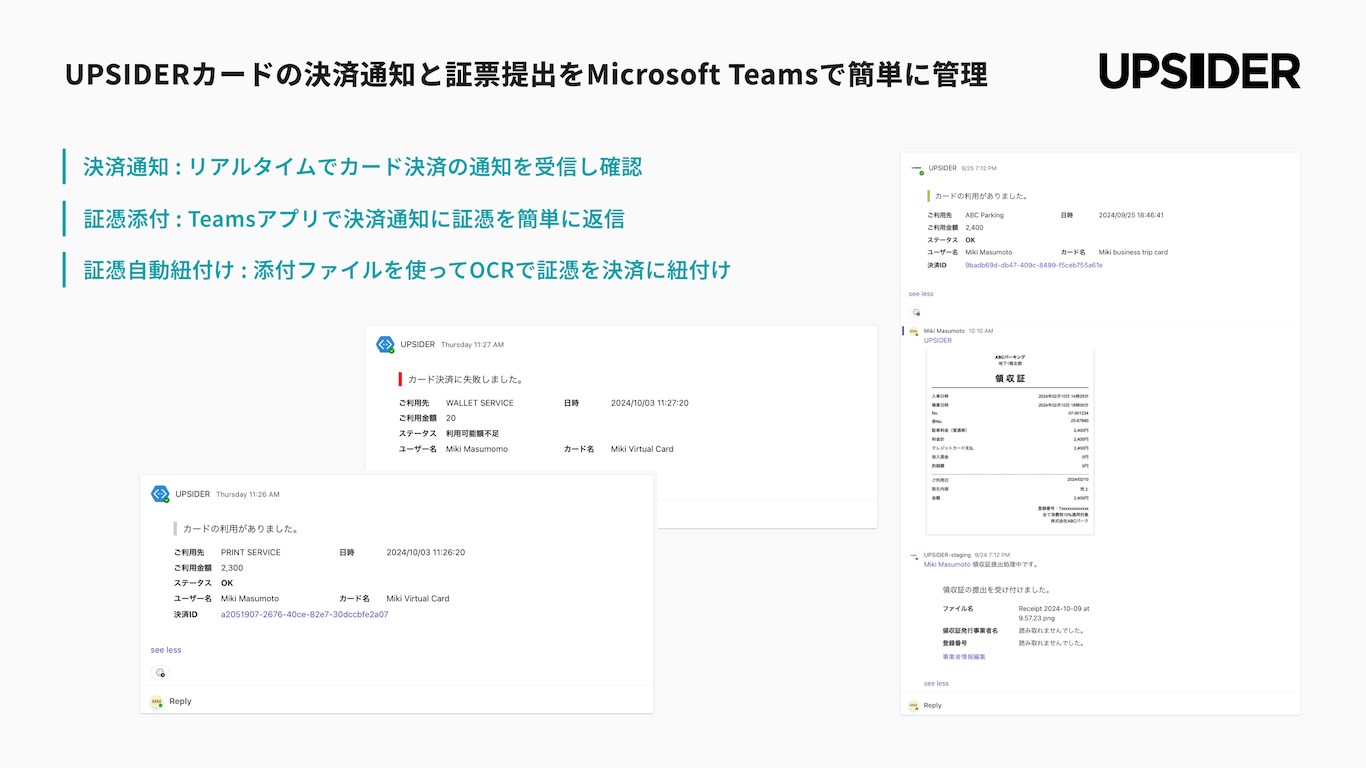Click file name Receipt 2024-10-09 at 9.57.23.png

coord(1054,613)
